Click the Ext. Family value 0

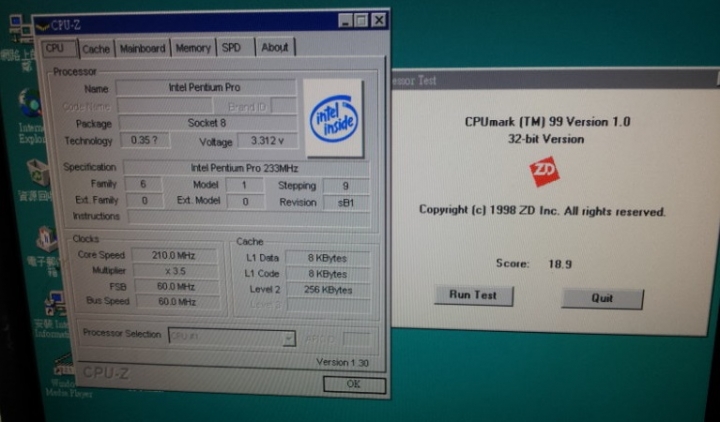tap(145, 201)
